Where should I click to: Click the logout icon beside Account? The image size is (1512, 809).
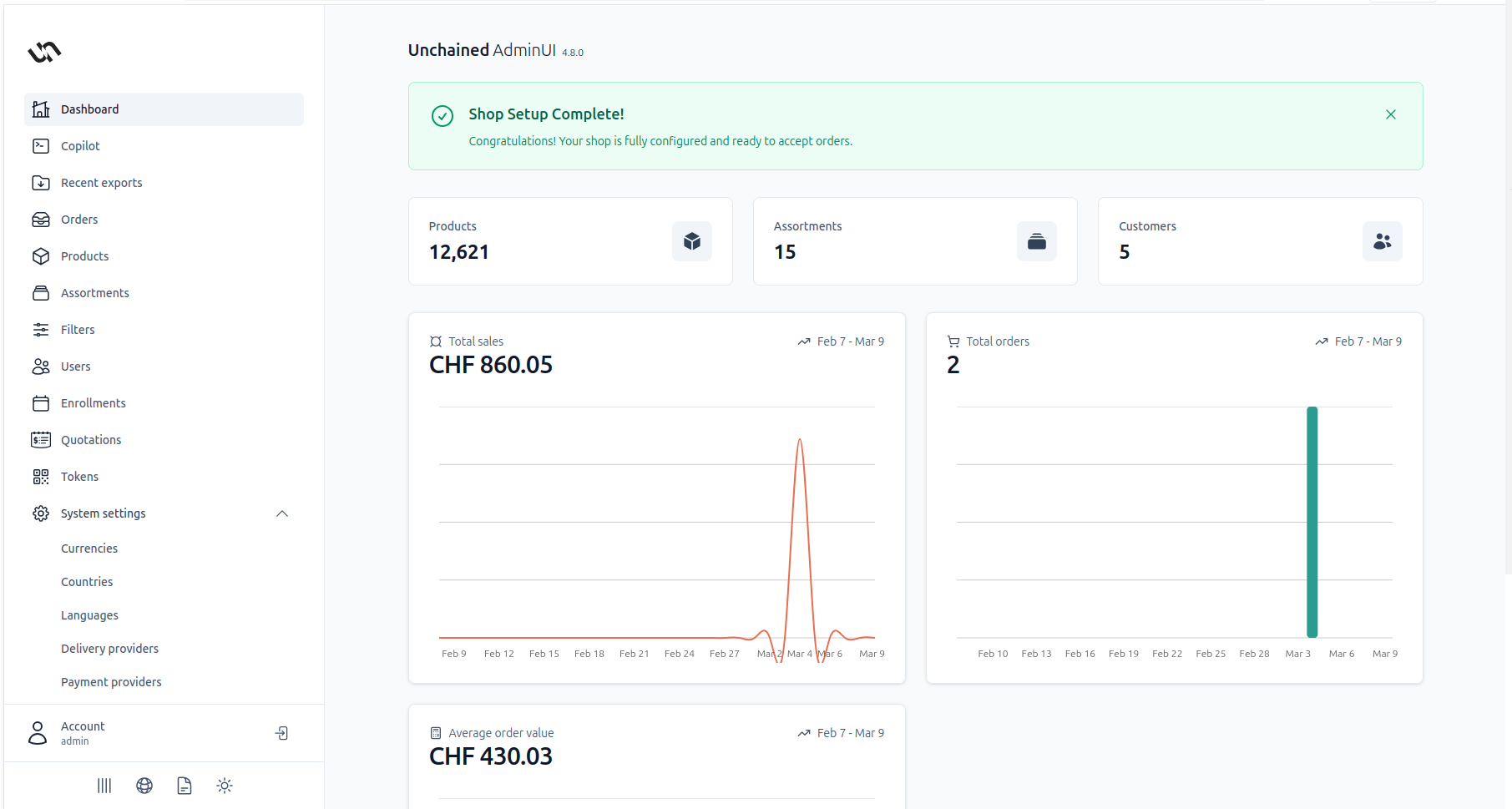pyautogui.click(x=282, y=733)
